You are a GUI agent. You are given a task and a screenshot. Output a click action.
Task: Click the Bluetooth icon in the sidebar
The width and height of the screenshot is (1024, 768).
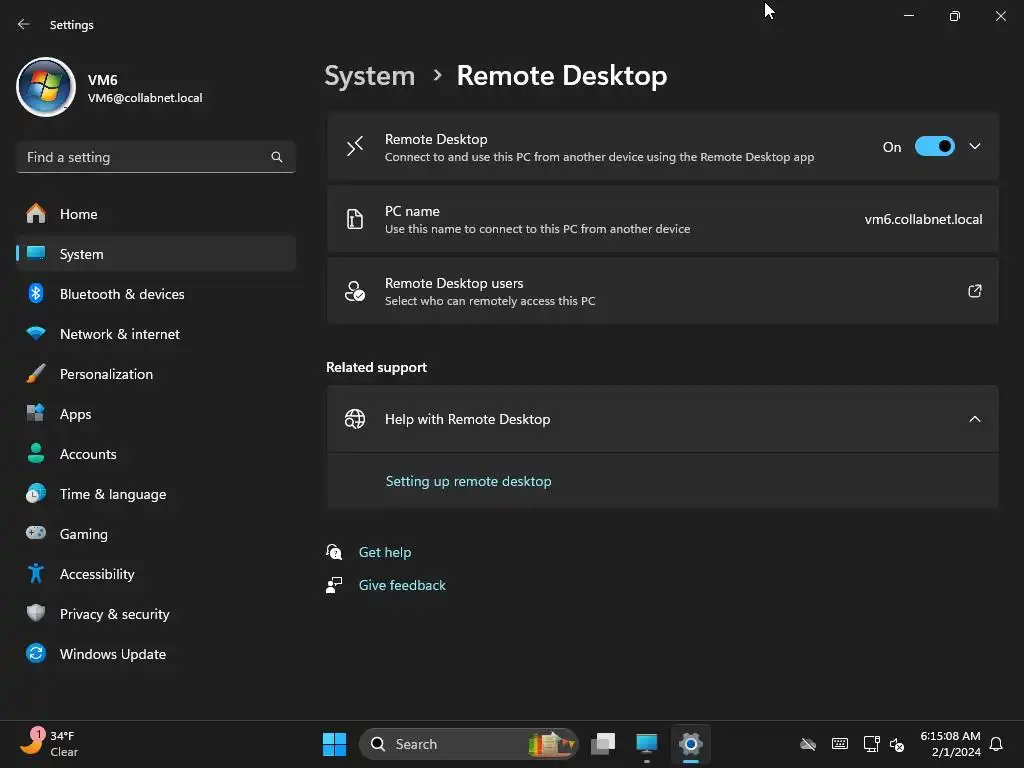36,293
